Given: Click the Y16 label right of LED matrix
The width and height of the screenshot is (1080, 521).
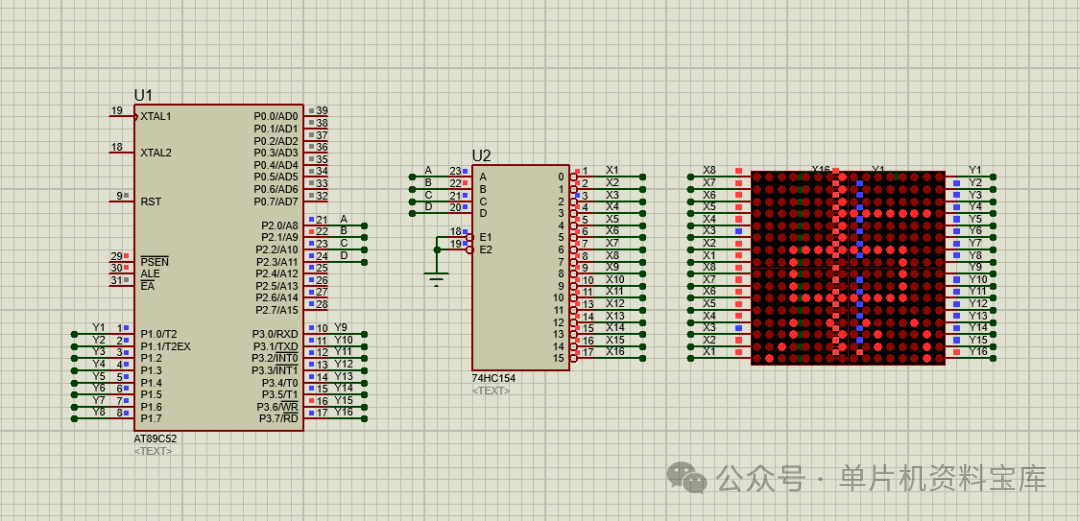Looking at the screenshot, I should [x=978, y=351].
